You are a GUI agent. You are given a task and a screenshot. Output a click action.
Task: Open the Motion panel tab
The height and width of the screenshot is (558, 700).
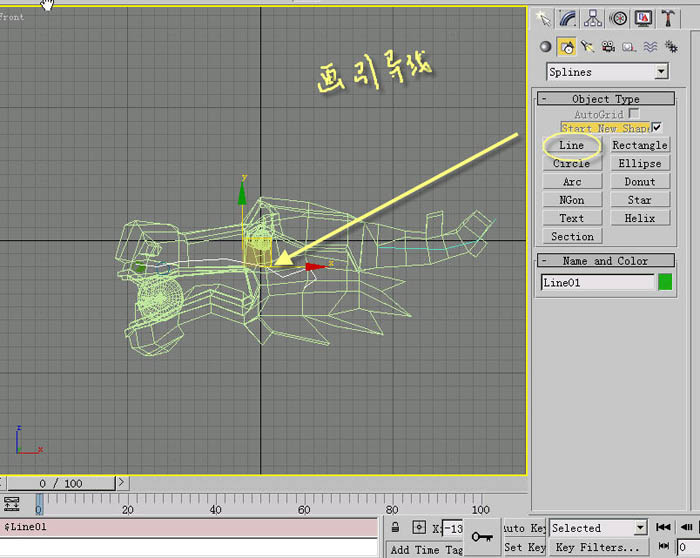[x=618, y=18]
